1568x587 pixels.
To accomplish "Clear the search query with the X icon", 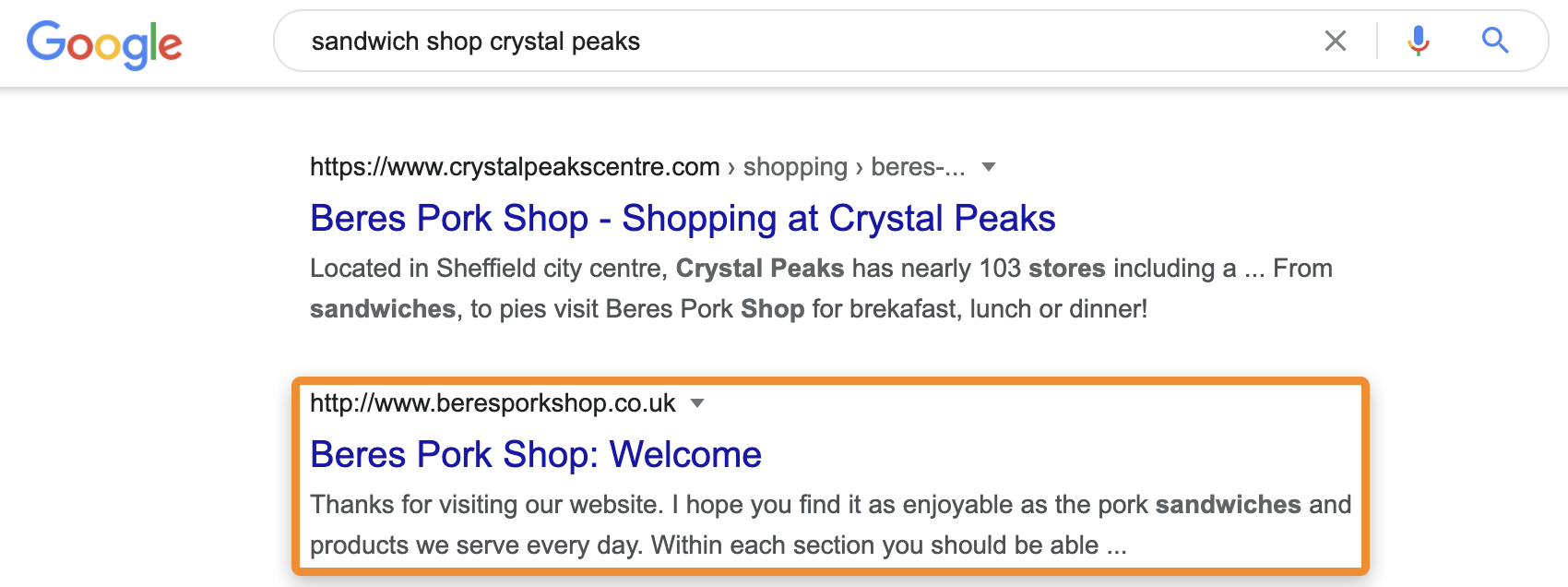I will point(1335,41).
